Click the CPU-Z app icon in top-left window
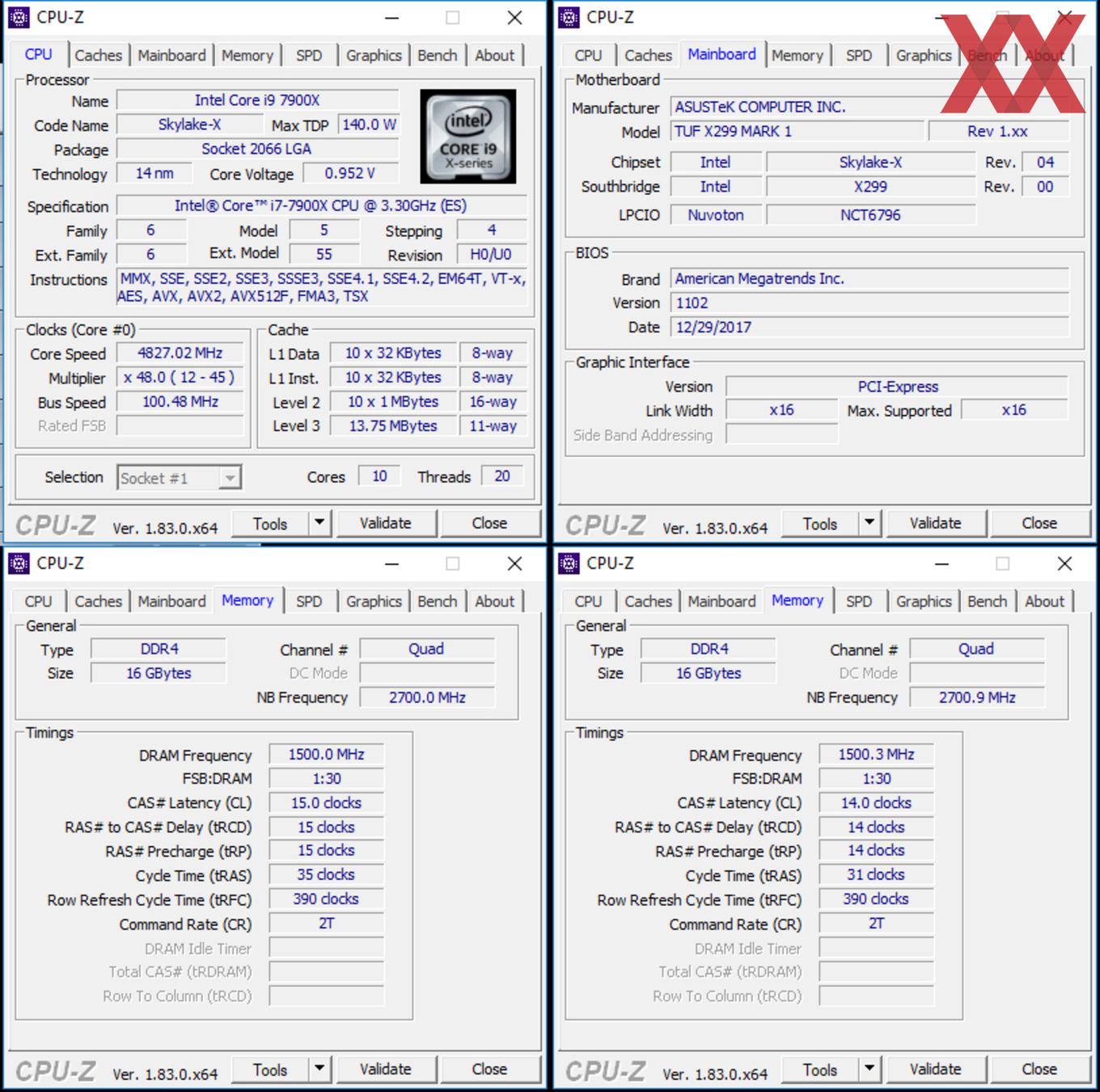Image resolution: width=1100 pixels, height=1092 pixels. pos(19,17)
